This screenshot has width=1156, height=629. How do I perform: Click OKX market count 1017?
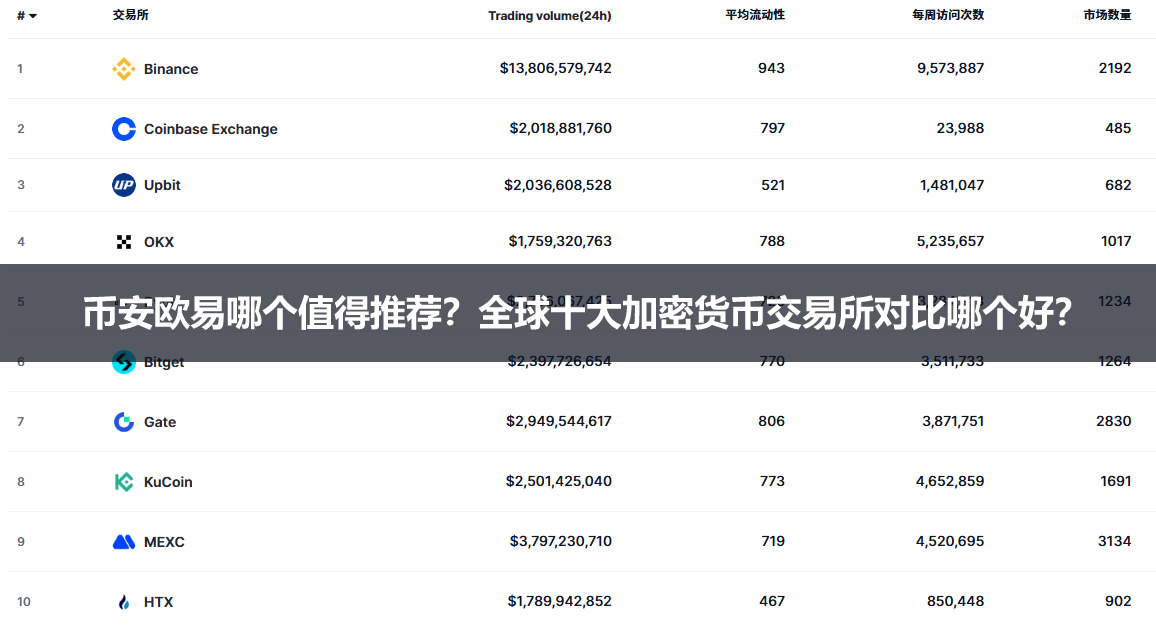coord(1116,240)
